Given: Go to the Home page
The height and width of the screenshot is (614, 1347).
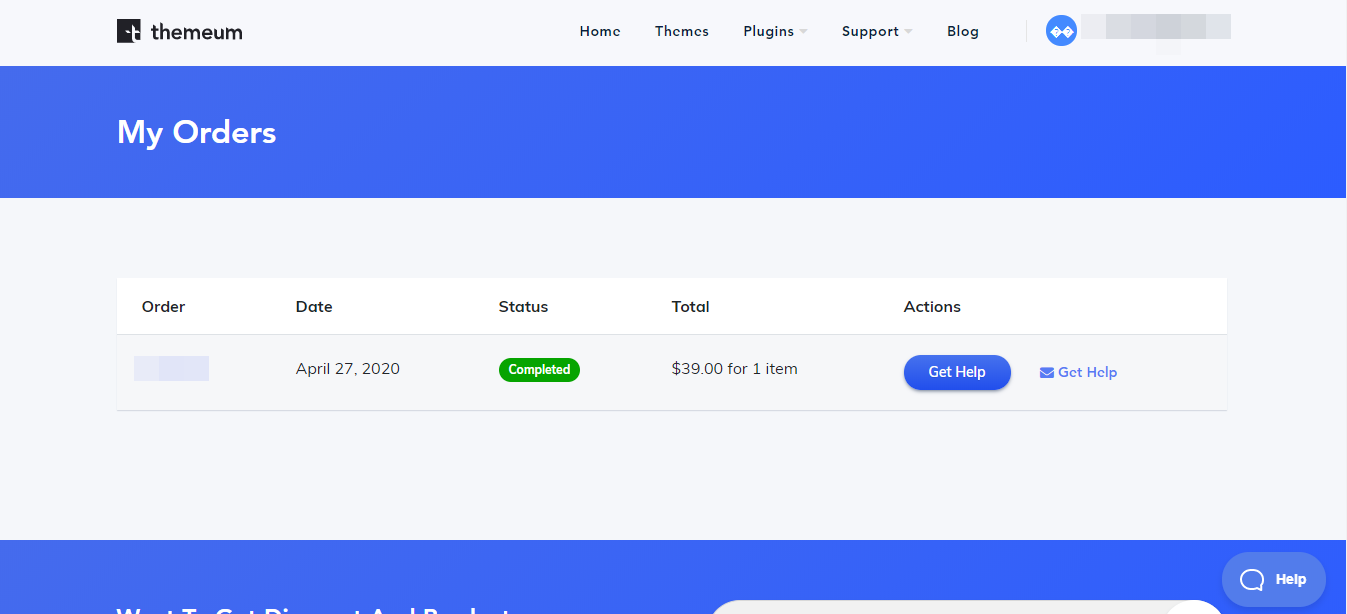Looking at the screenshot, I should 600,31.
